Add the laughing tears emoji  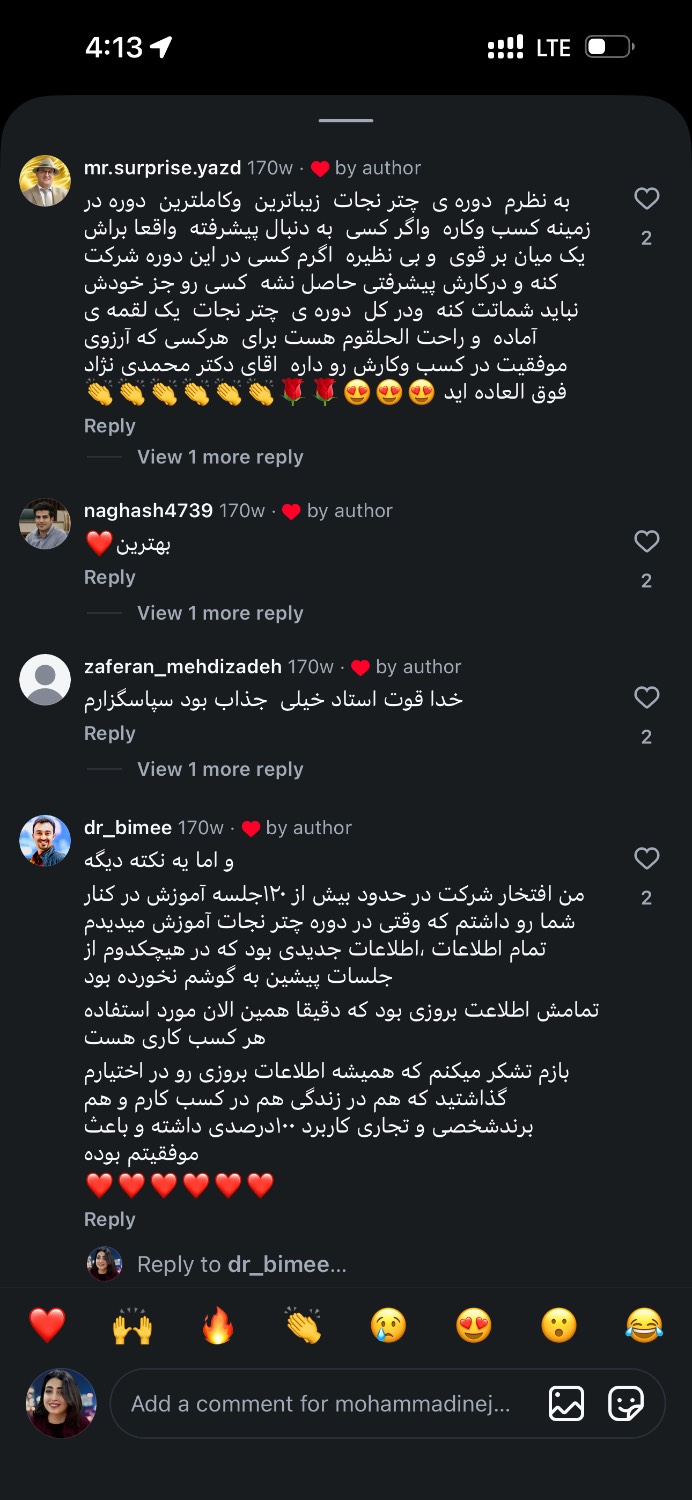click(x=644, y=1326)
